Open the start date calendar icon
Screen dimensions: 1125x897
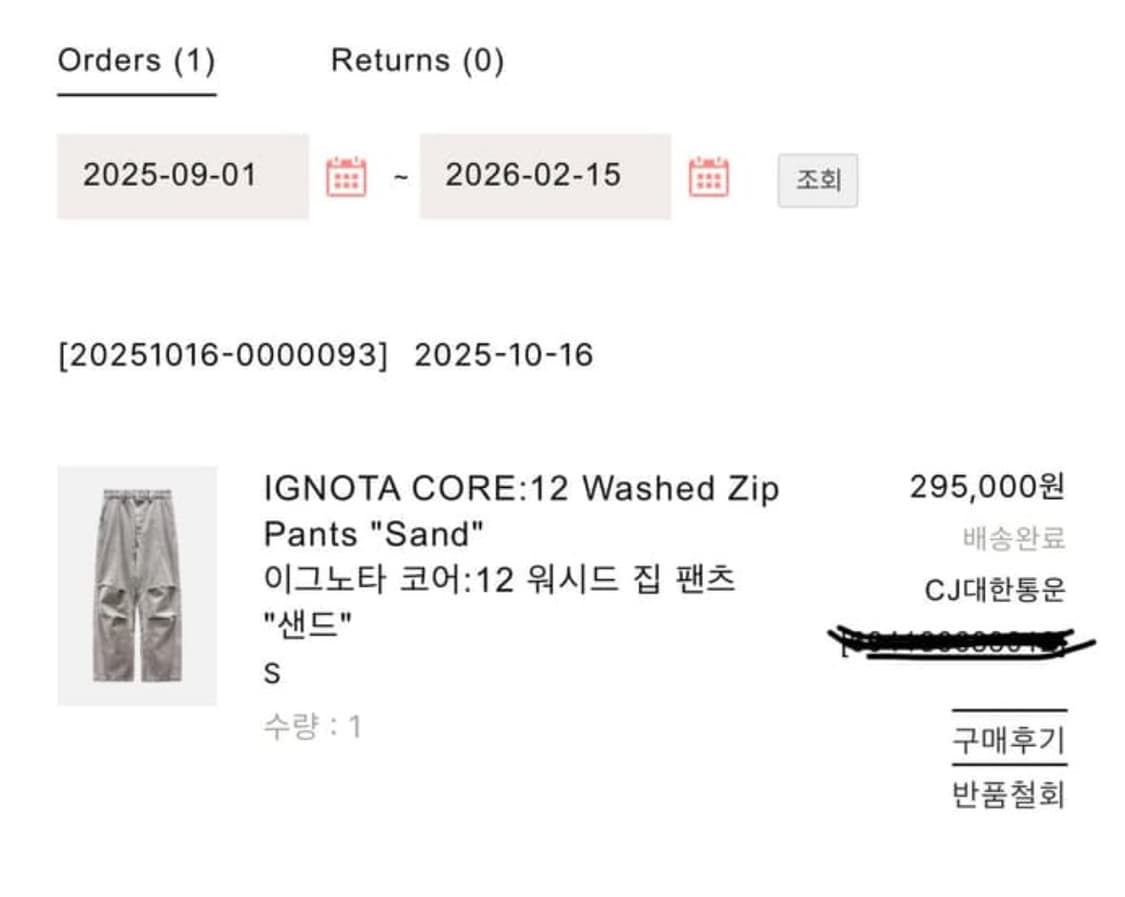[x=345, y=176]
